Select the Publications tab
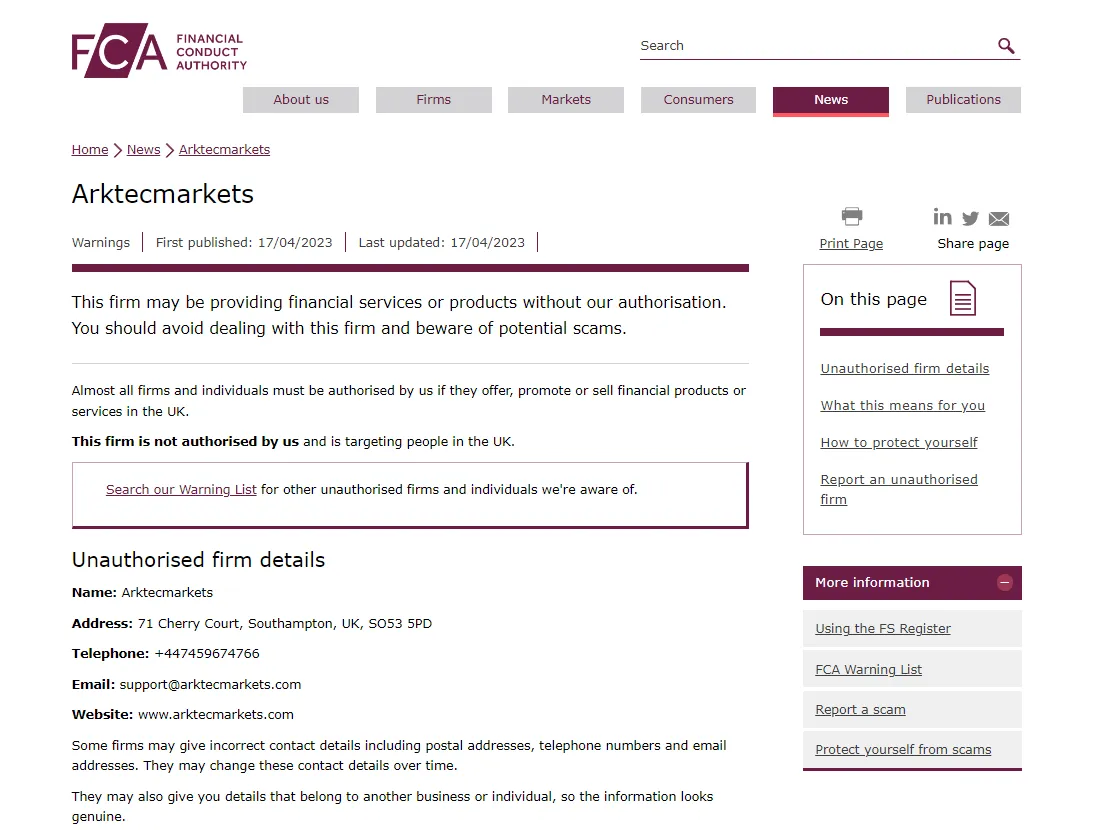 (x=963, y=100)
